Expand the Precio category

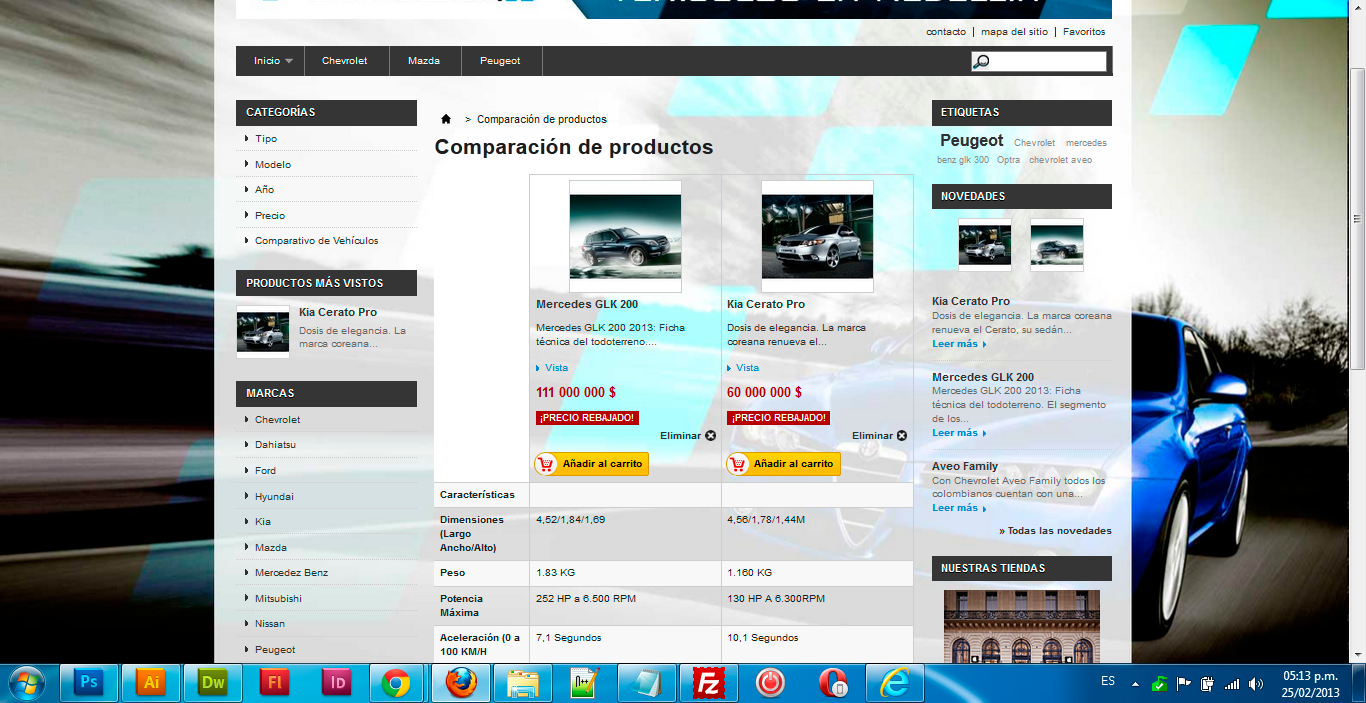coord(270,215)
